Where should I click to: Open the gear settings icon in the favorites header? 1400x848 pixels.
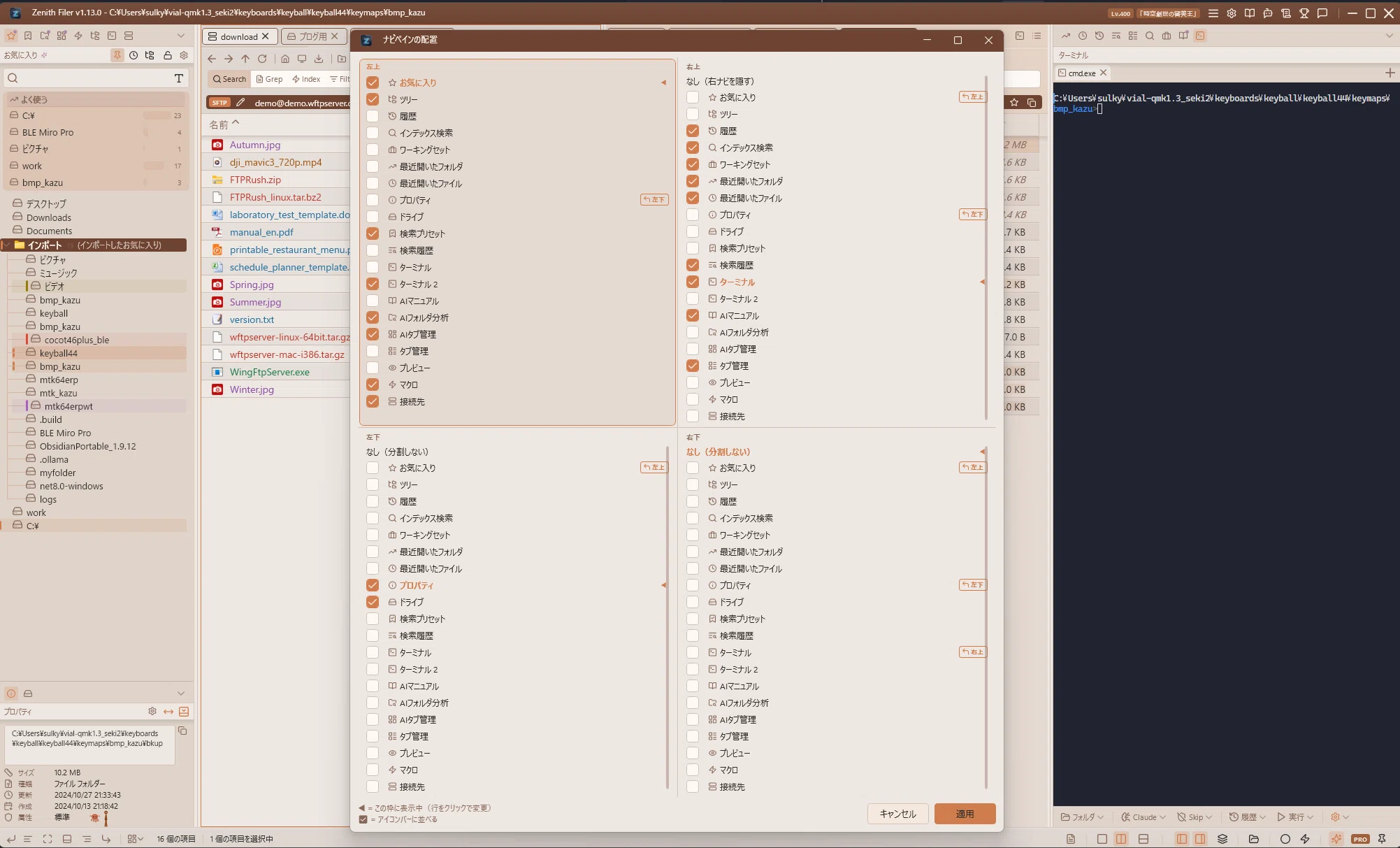tap(184, 55)
